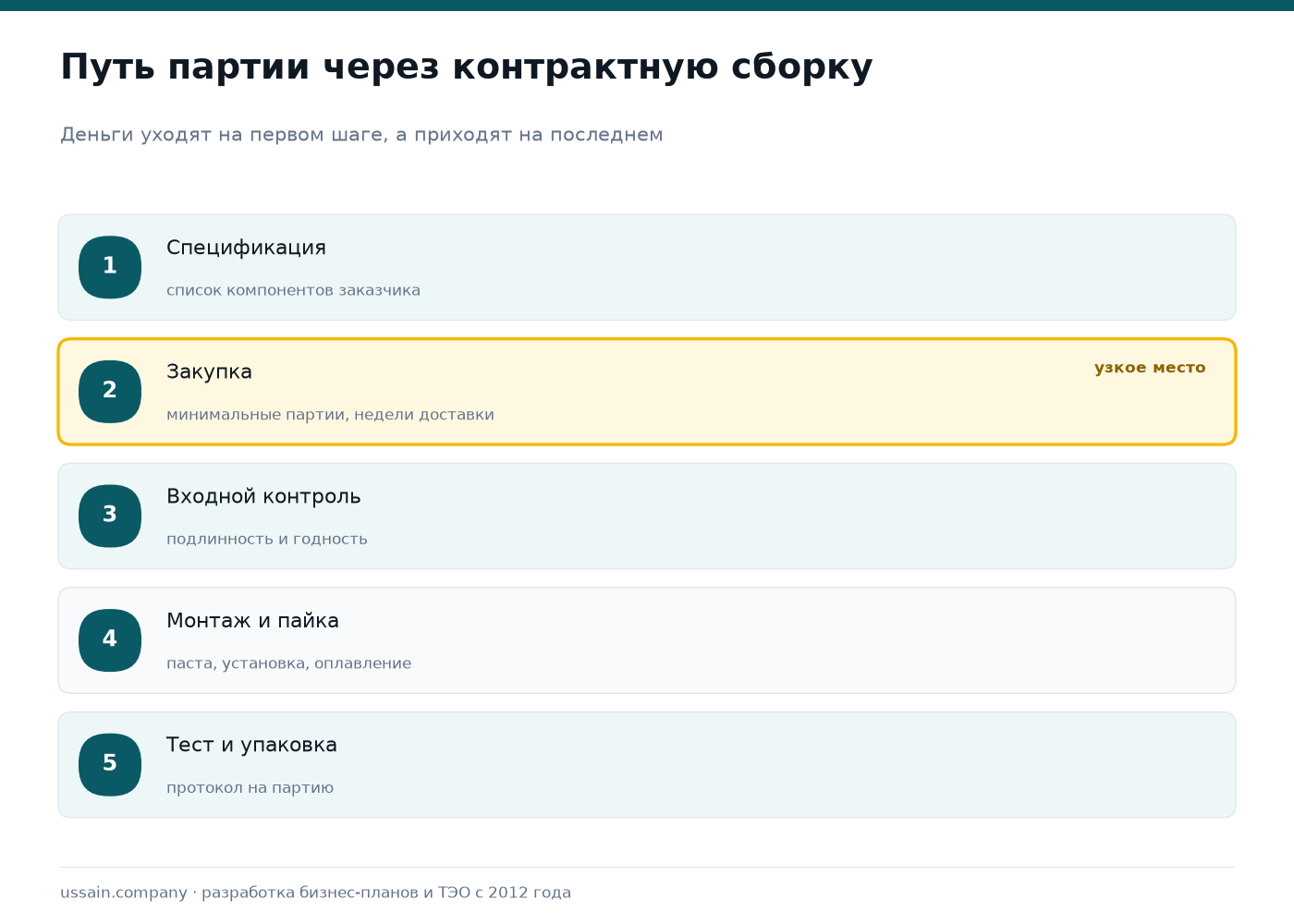Click the step 4 number badge
The image size is (1294, 924).
110,640
